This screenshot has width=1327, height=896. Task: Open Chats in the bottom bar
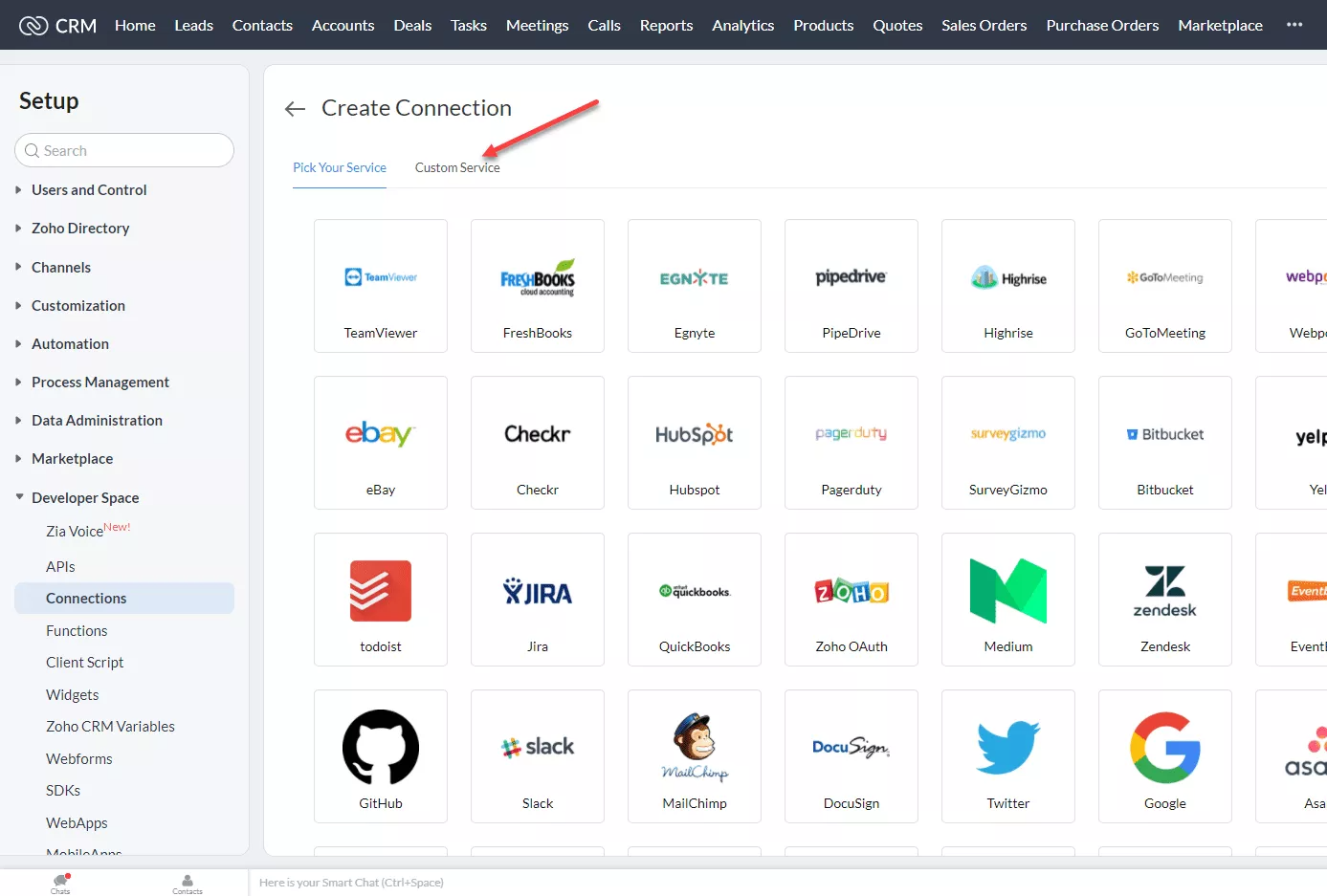(61, 884)
